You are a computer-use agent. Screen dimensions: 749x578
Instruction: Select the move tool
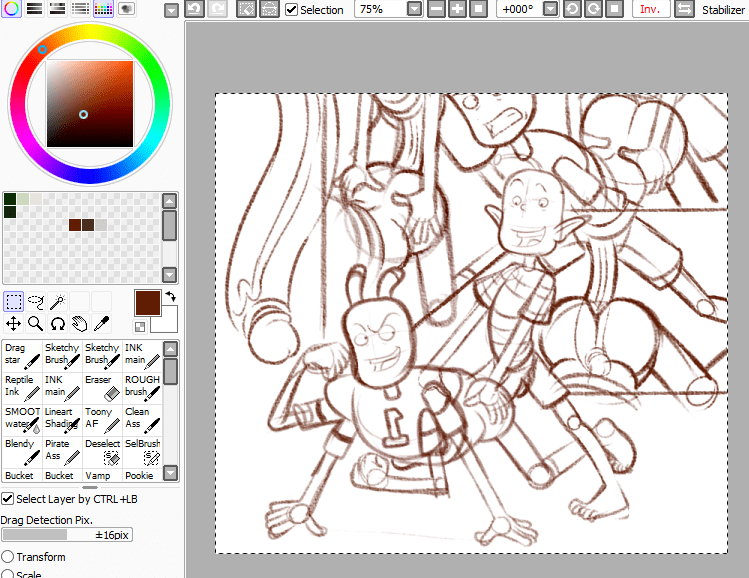pyautogui.click(x=13, y=324)
